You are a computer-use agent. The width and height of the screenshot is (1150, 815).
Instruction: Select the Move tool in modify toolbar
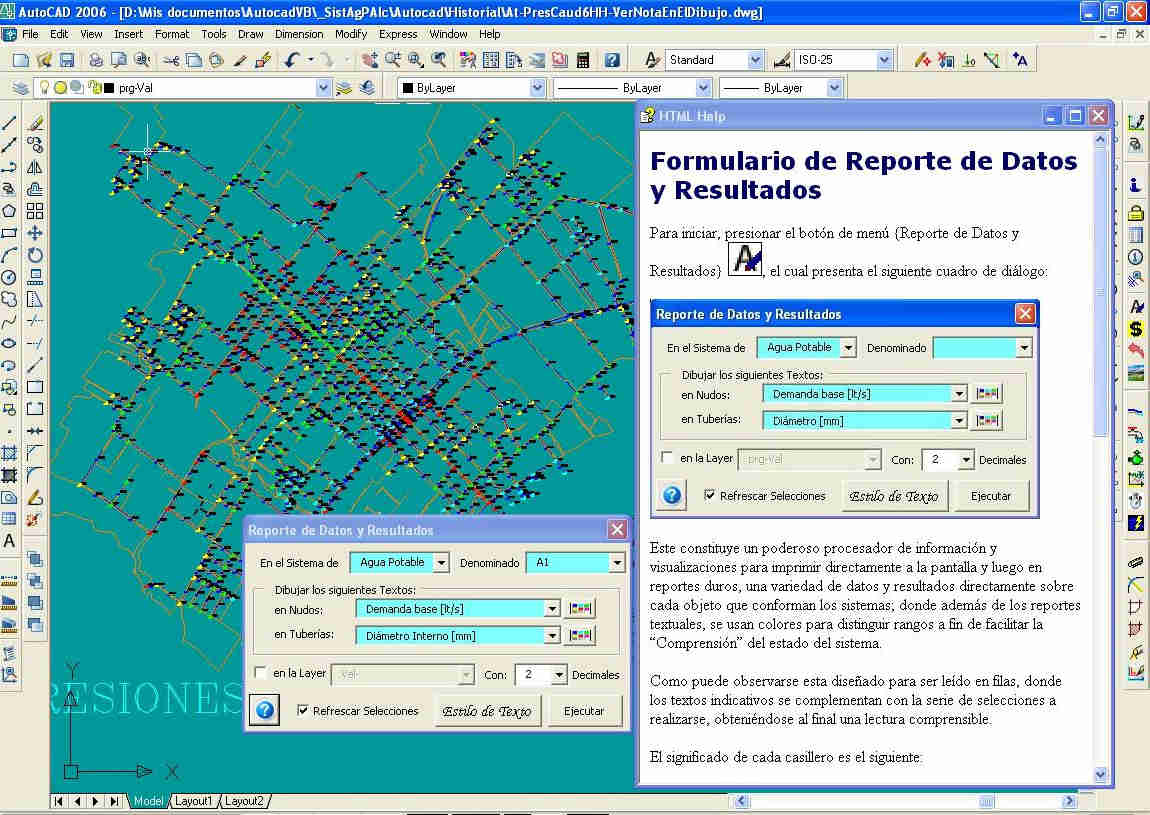coord(35,232)
